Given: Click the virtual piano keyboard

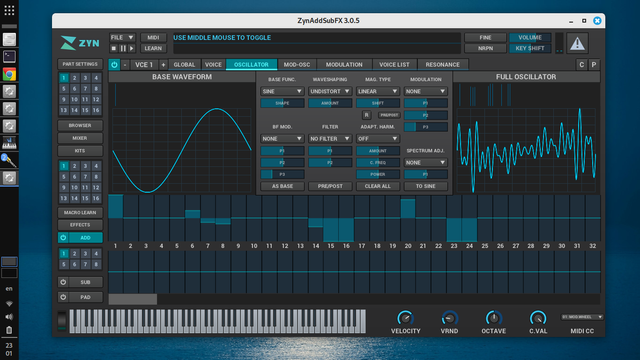Looking at the screenshot, I should (x=218, y=321).
